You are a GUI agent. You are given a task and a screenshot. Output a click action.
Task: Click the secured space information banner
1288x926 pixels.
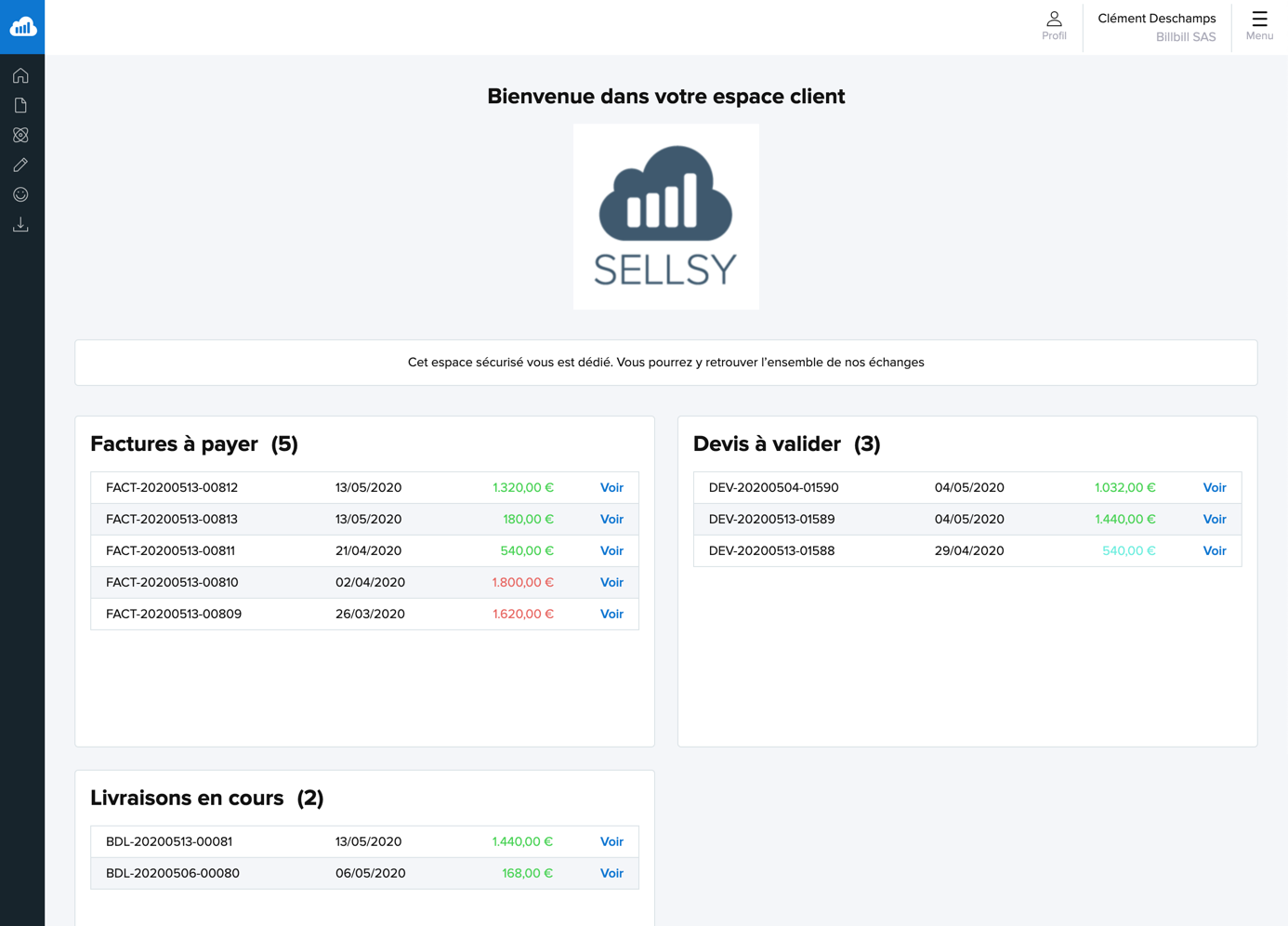(x=666, y=363)
